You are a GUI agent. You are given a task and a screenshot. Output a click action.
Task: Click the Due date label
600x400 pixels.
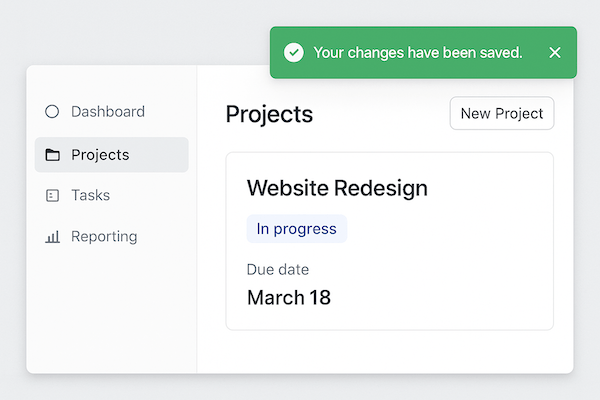point(277,270)
